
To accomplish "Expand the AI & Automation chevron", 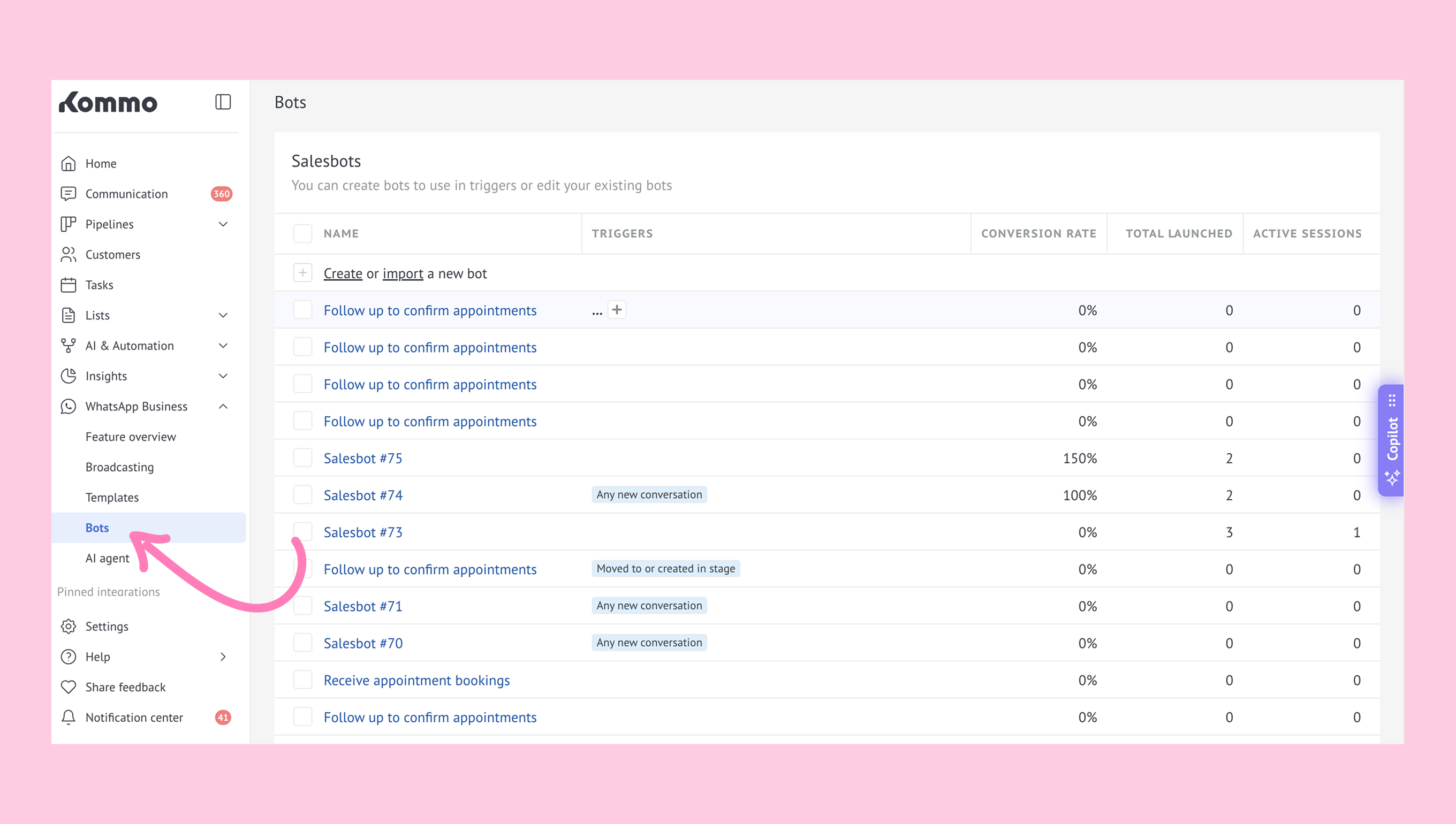I will 223,346.
